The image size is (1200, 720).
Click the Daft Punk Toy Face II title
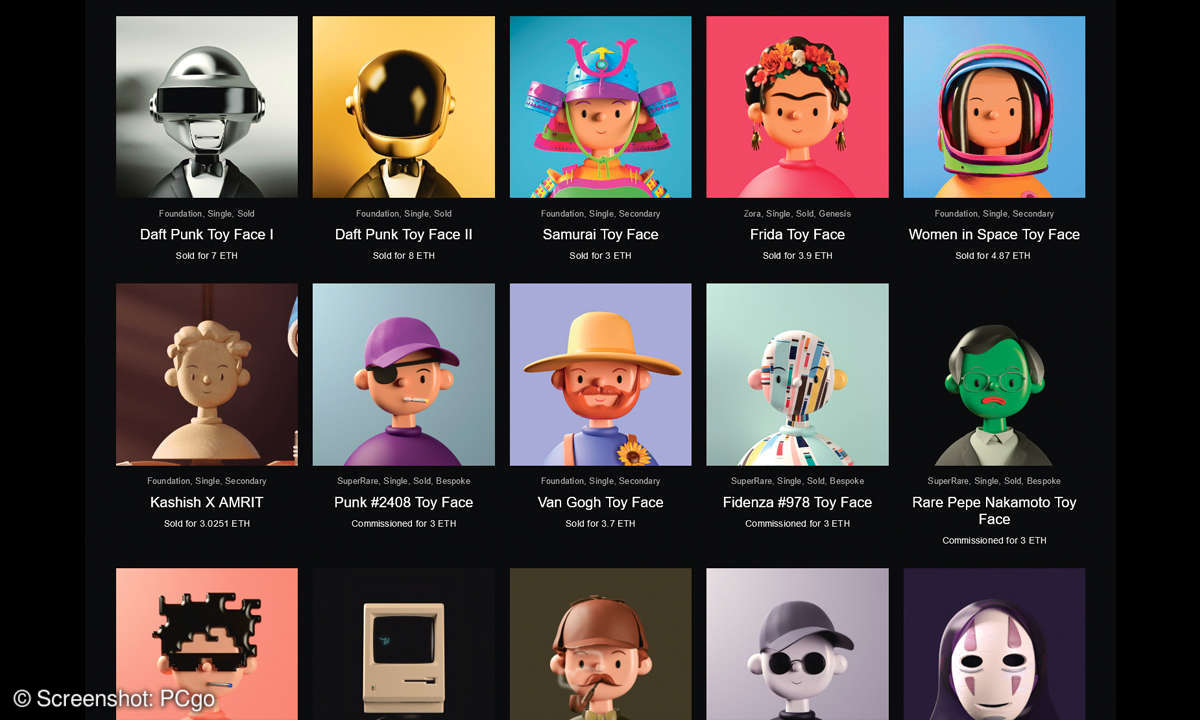403,235
